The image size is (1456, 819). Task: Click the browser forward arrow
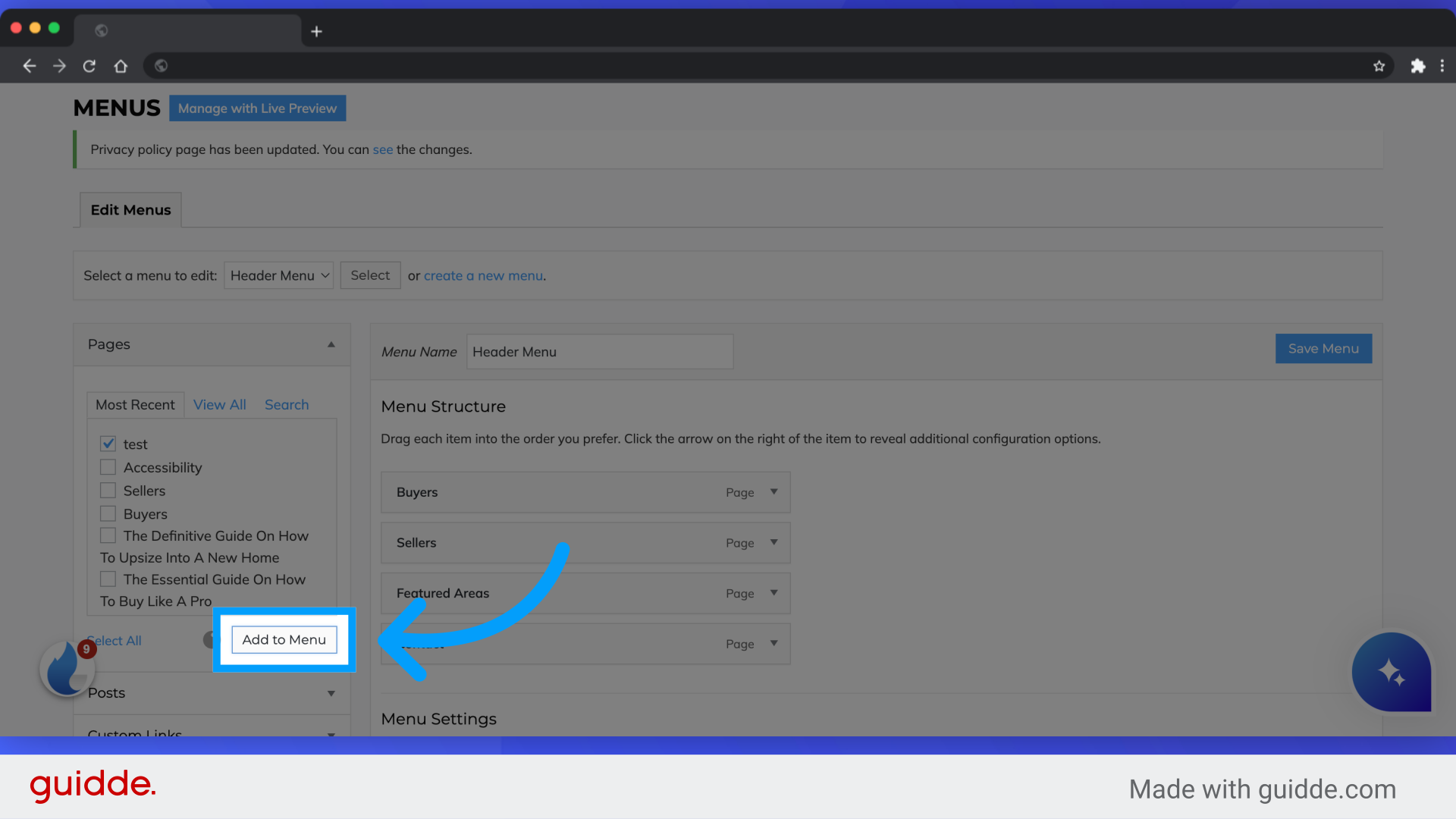point(59,66)
